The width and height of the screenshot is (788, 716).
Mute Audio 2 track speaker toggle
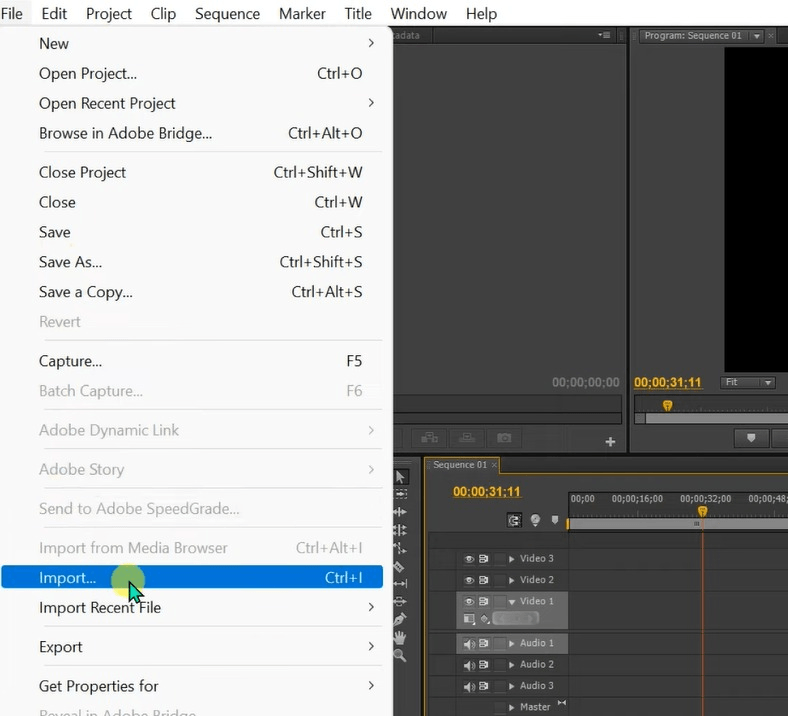(469, 665)
